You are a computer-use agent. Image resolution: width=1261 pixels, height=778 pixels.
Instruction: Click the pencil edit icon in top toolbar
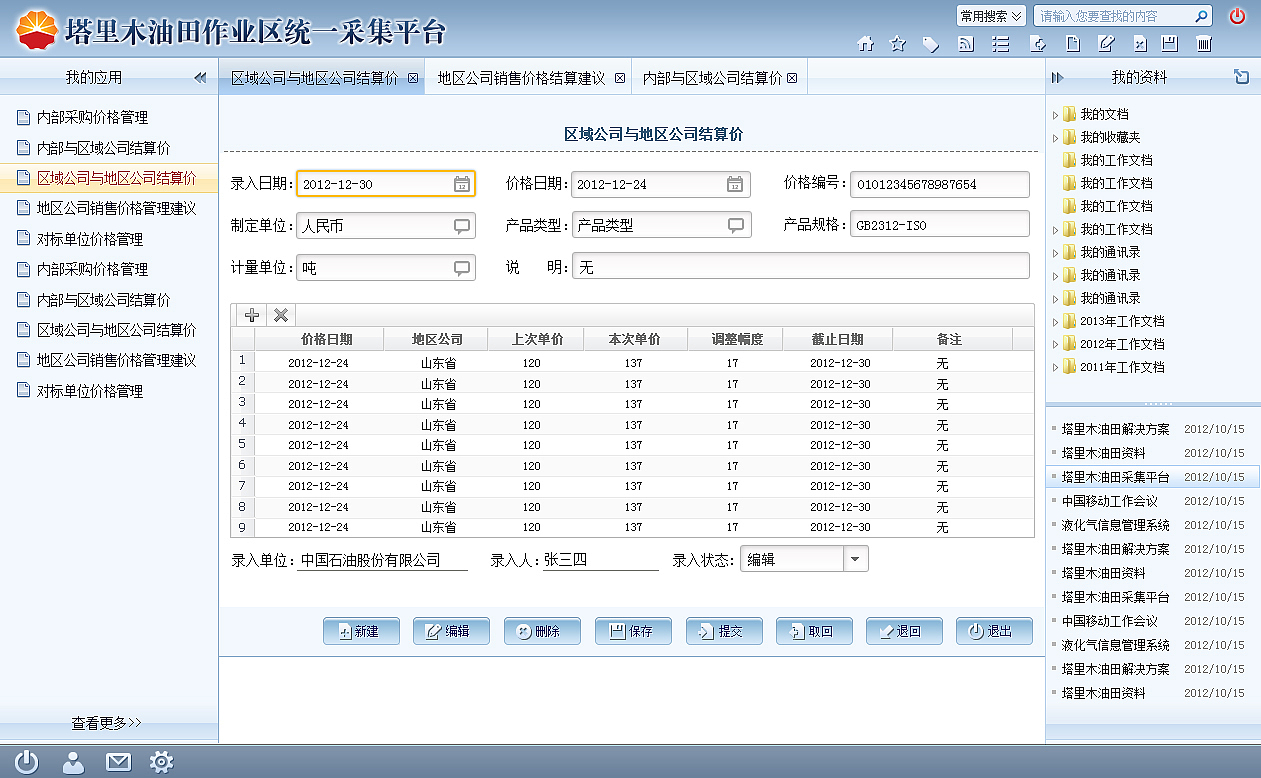[x=1106, y=44]
